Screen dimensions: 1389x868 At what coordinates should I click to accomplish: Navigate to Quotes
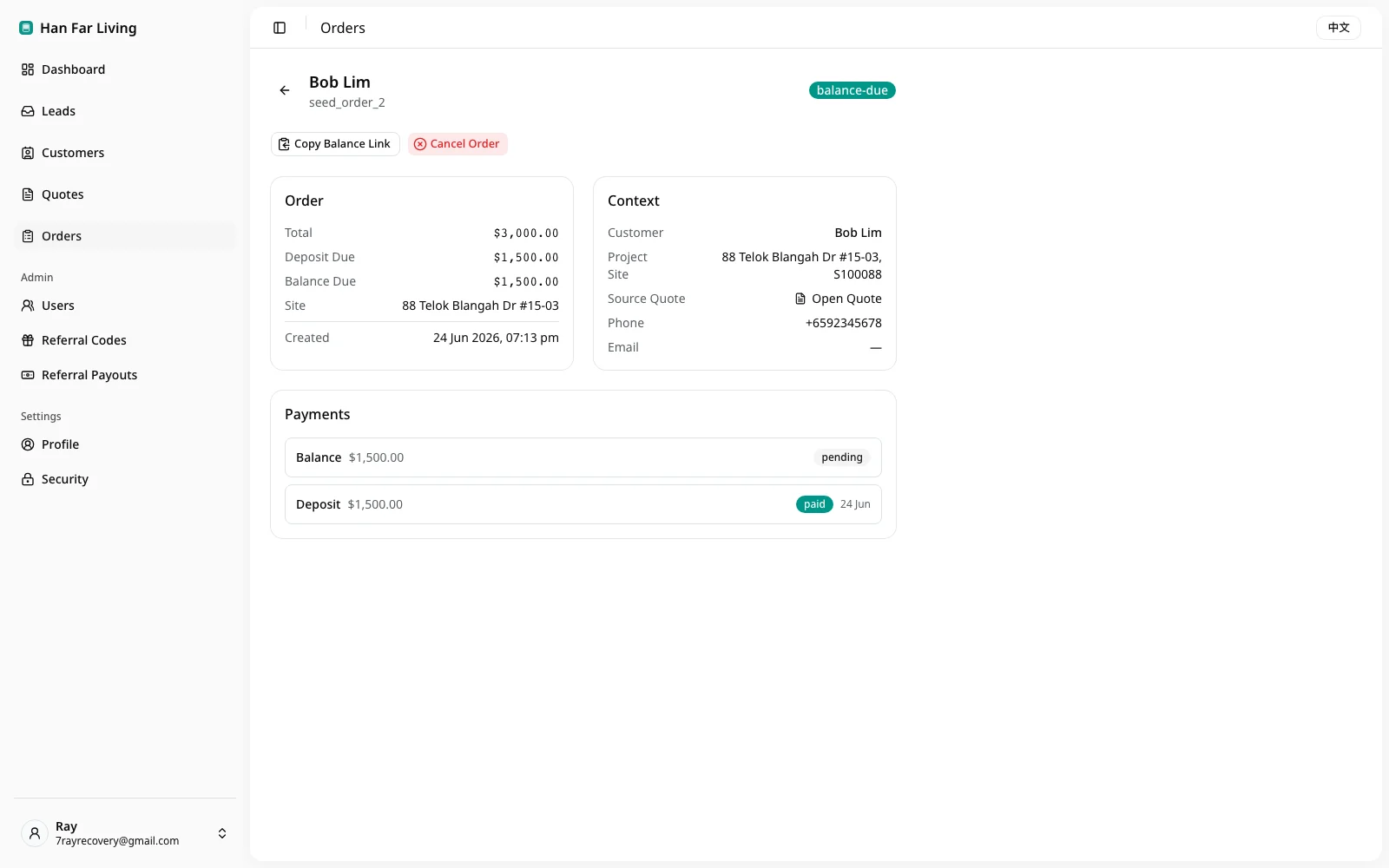(125, 194)
